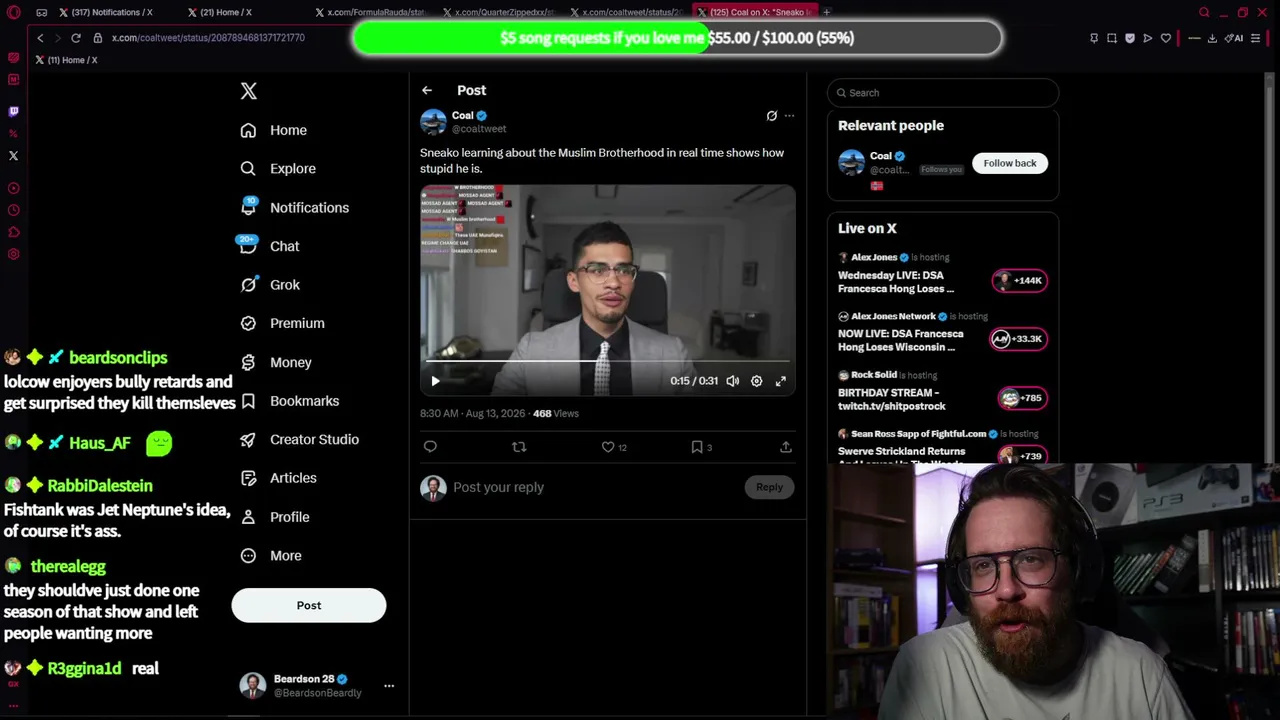Share the post using share icon
The image size is (1280, 720).
pyautogui.click(x=786, y=447)
